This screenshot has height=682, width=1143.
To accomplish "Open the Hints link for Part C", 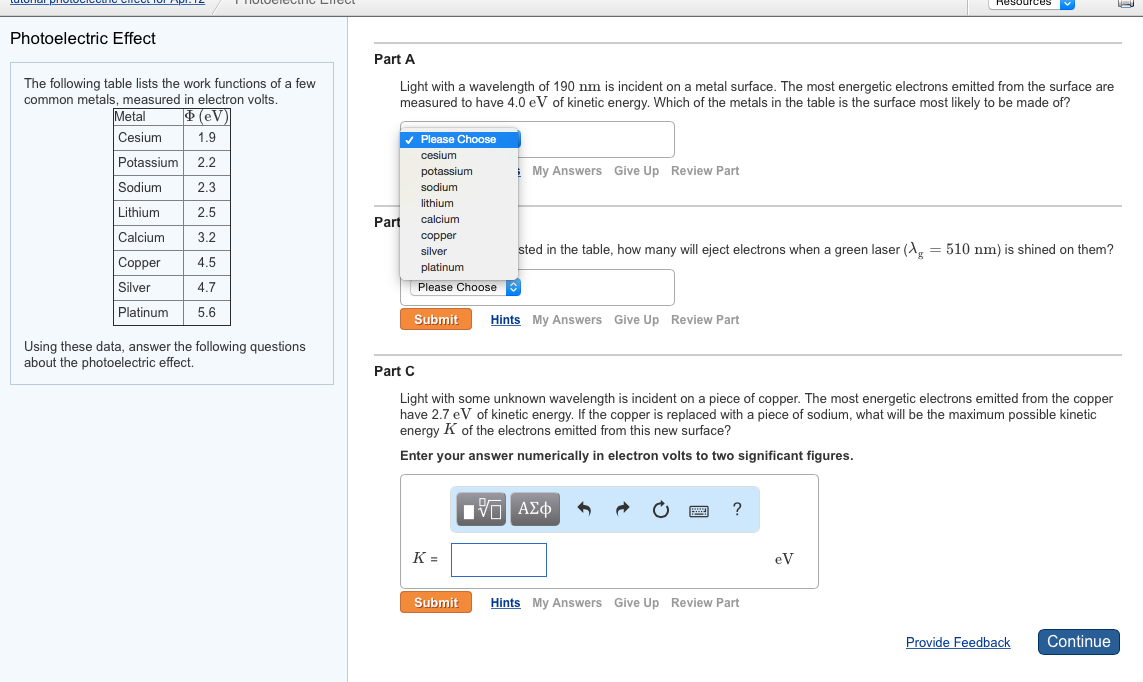I will click(505, 602).
